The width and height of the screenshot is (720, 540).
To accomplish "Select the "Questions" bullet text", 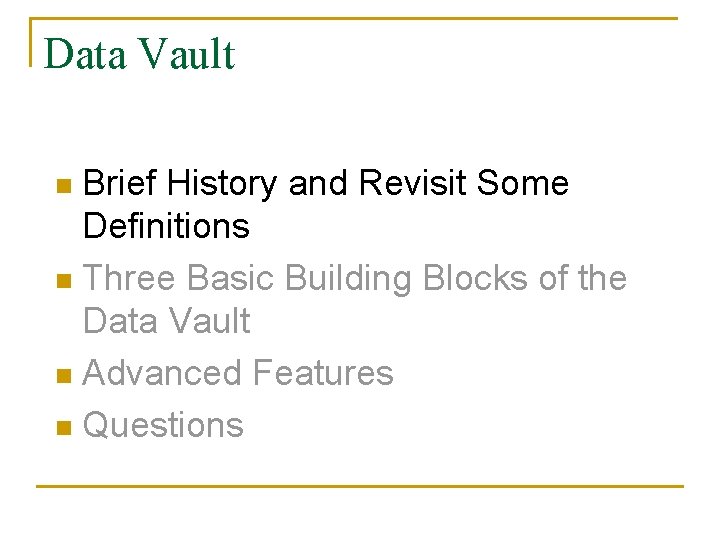I will (x=163, y=425).
